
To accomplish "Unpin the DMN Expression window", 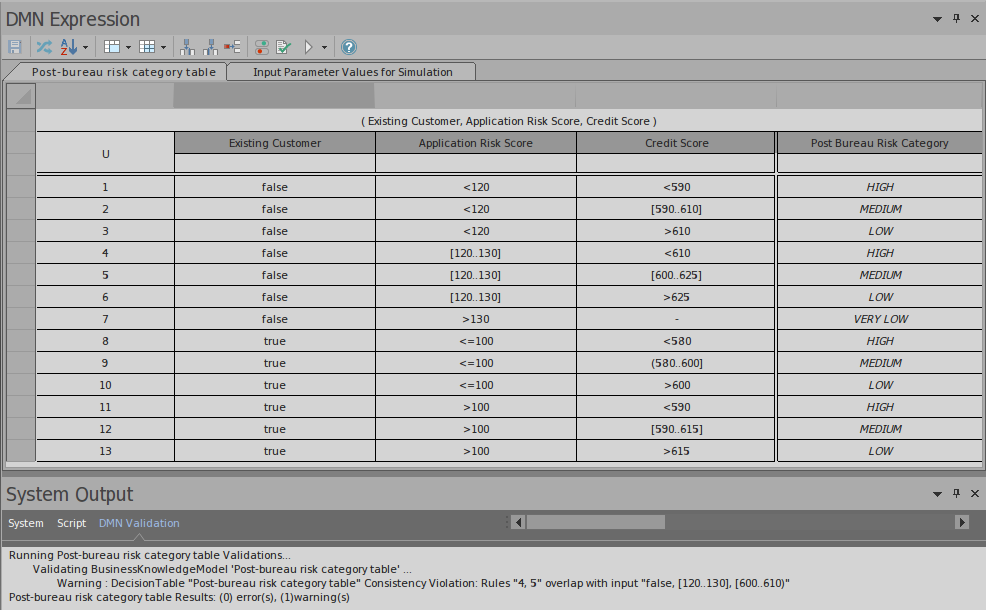I will pyautogui.click(x=957, y=18).
